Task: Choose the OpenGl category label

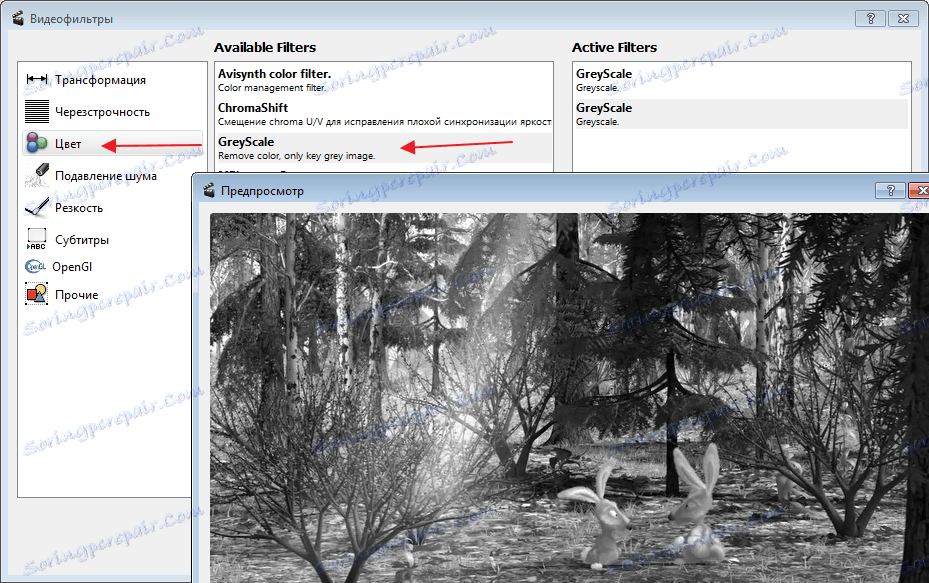Action: 72,267
